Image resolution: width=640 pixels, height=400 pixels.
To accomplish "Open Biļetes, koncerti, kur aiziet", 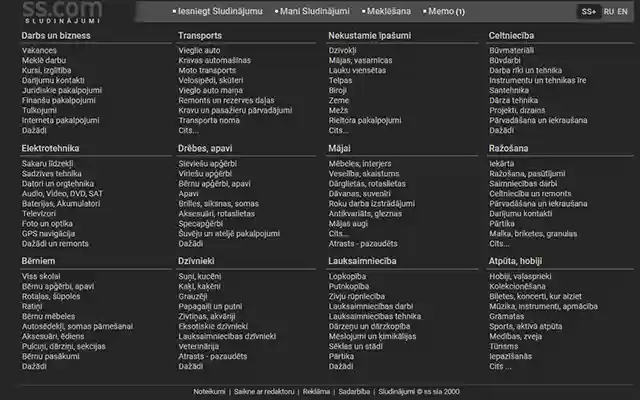I will (536, 296).
